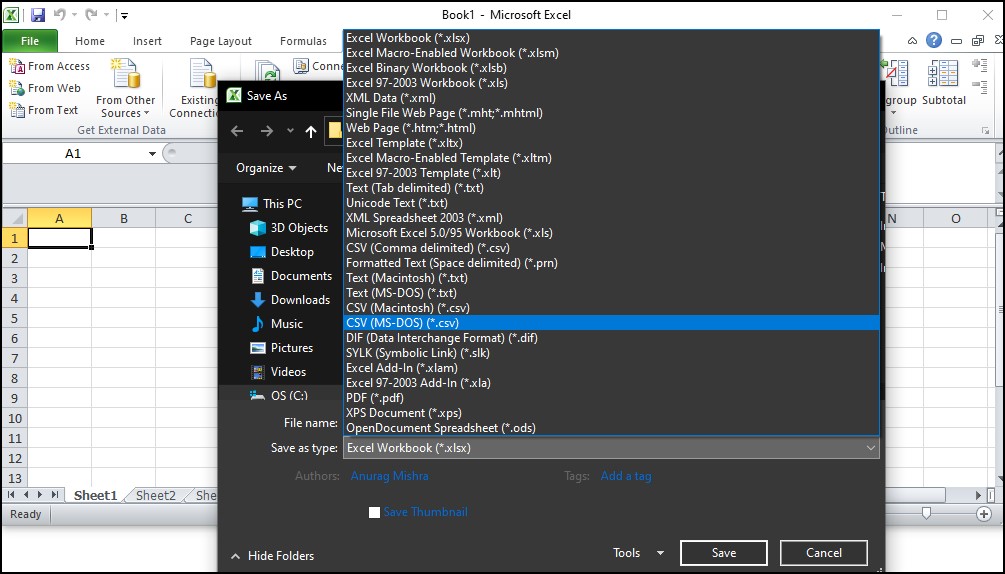Open the Tools dropdown in Save As
The width and height of the screenshot is (1005, 574).
point(638,553)
